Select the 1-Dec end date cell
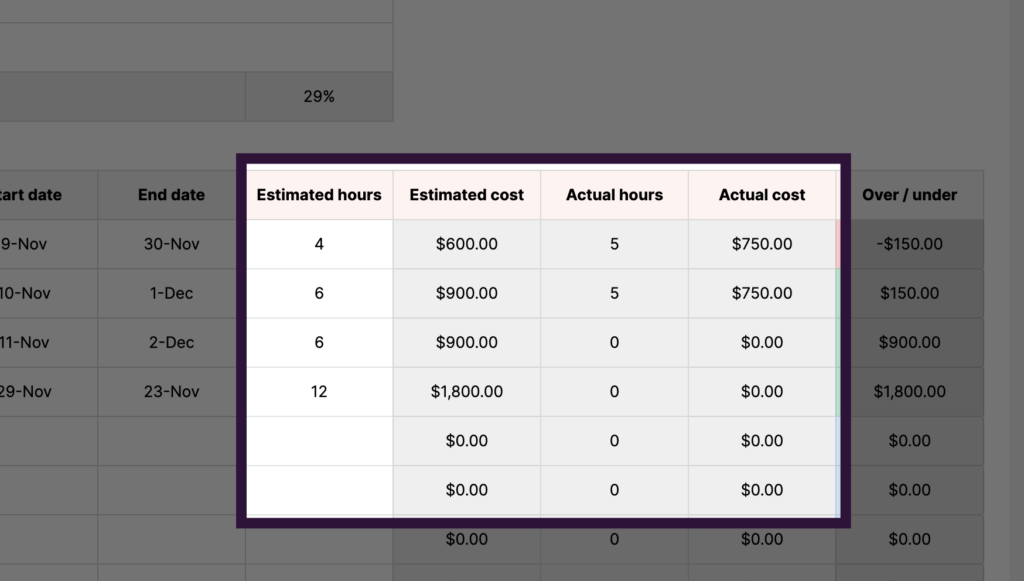Viewport: 1024px width, 581px height. [x=171, y=293]
